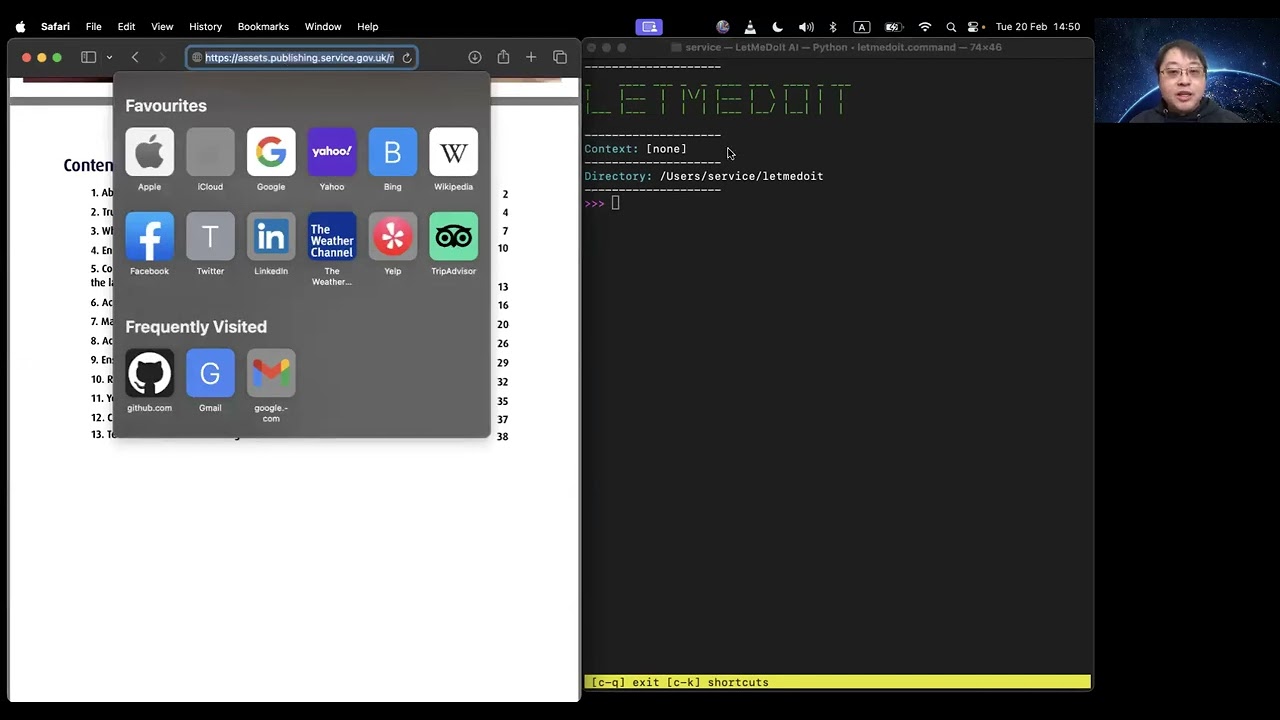Go back in Safari history
1280x720 pixels.
pos(135,57)
